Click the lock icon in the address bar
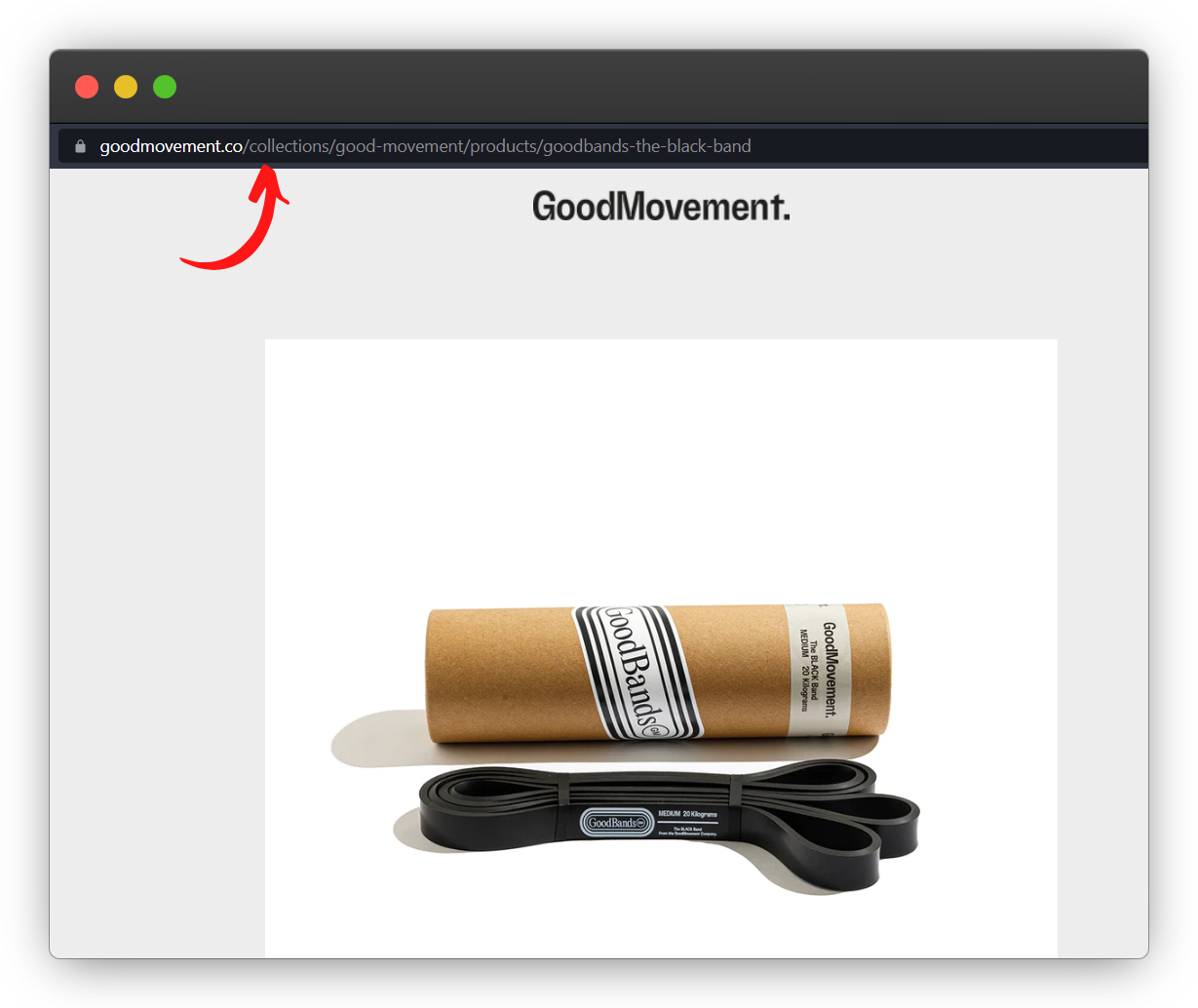The image size is (1198, 1008). click(80, 146)
